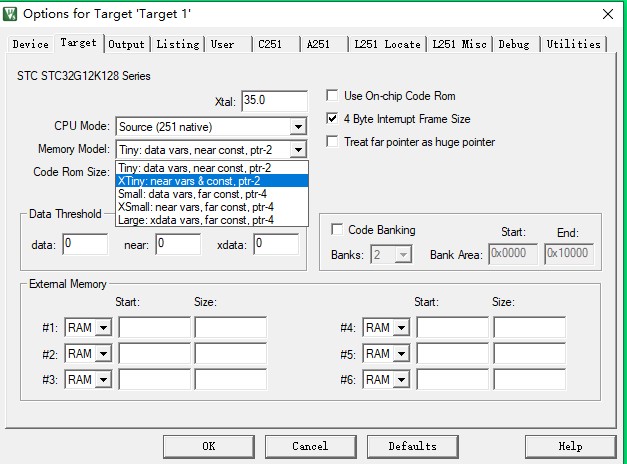This screenshot has width=627, height=464.
Task: Uncheck 4 Byte Interrupt Frame Size
Action: point(334,119)
